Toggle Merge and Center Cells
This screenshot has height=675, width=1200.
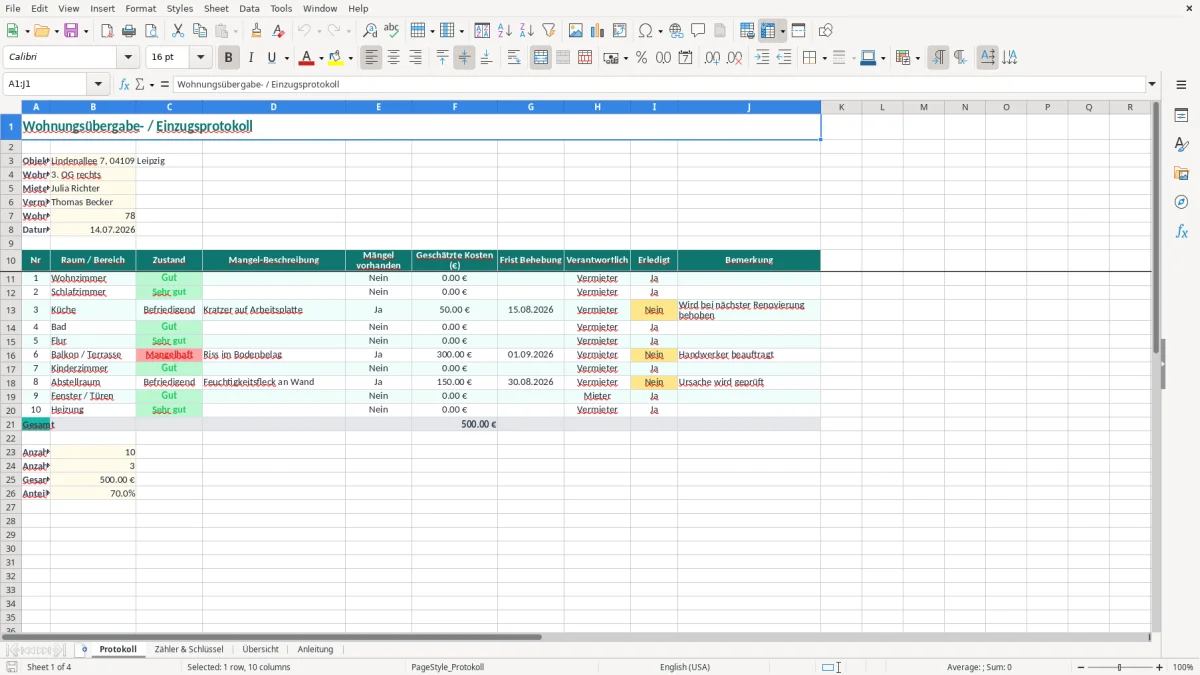click(x=541, y=58)
